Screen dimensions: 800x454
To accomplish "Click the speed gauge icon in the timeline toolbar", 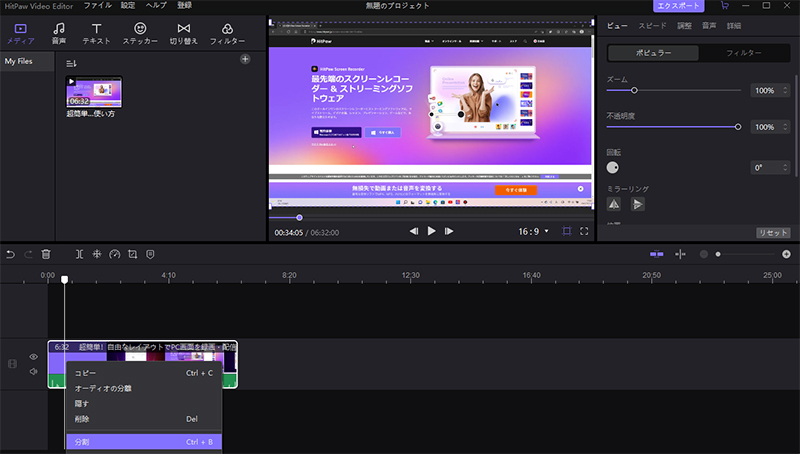I will click(114, 254).
